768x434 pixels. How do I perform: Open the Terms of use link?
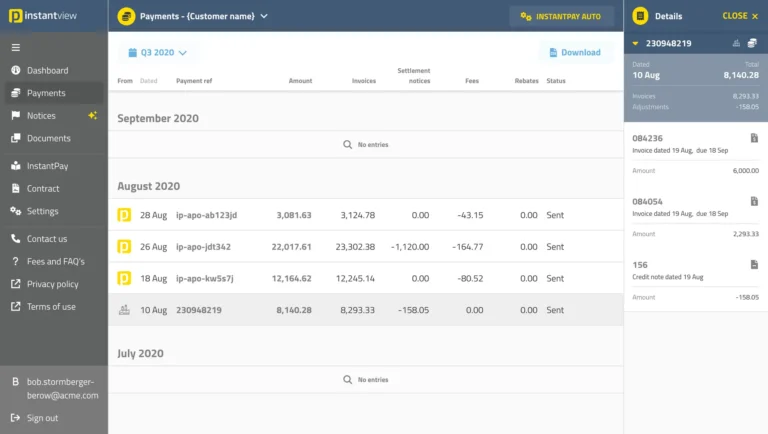coord(50,307)
